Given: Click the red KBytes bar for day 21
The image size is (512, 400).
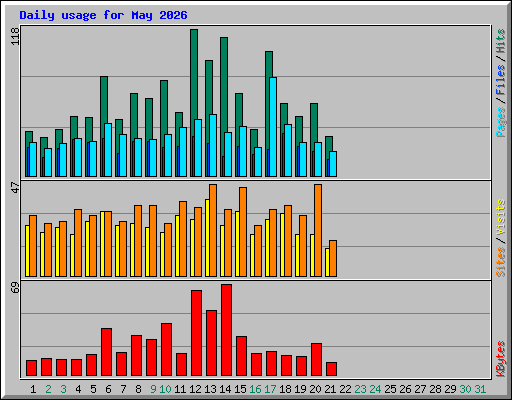Looking at the screenshot, I should click(331, 369).
